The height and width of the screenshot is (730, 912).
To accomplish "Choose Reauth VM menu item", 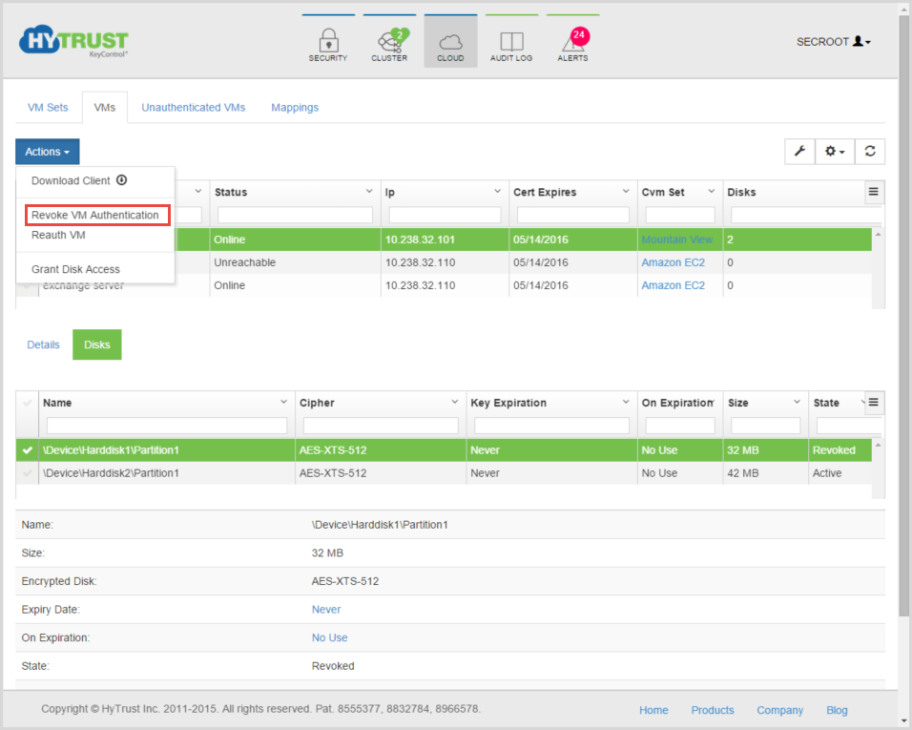I will point(58,235).
